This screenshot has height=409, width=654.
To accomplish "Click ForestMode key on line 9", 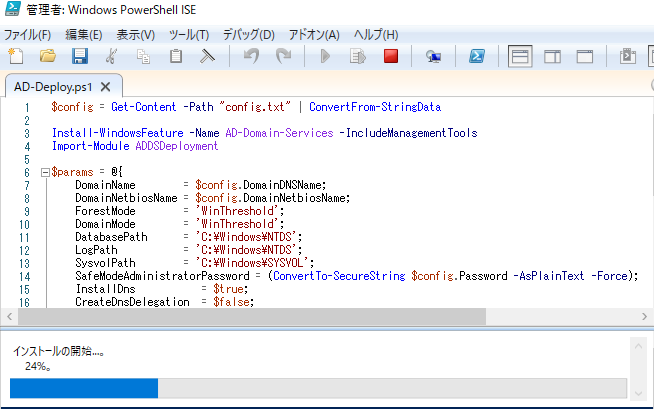I will coord(106,211).
